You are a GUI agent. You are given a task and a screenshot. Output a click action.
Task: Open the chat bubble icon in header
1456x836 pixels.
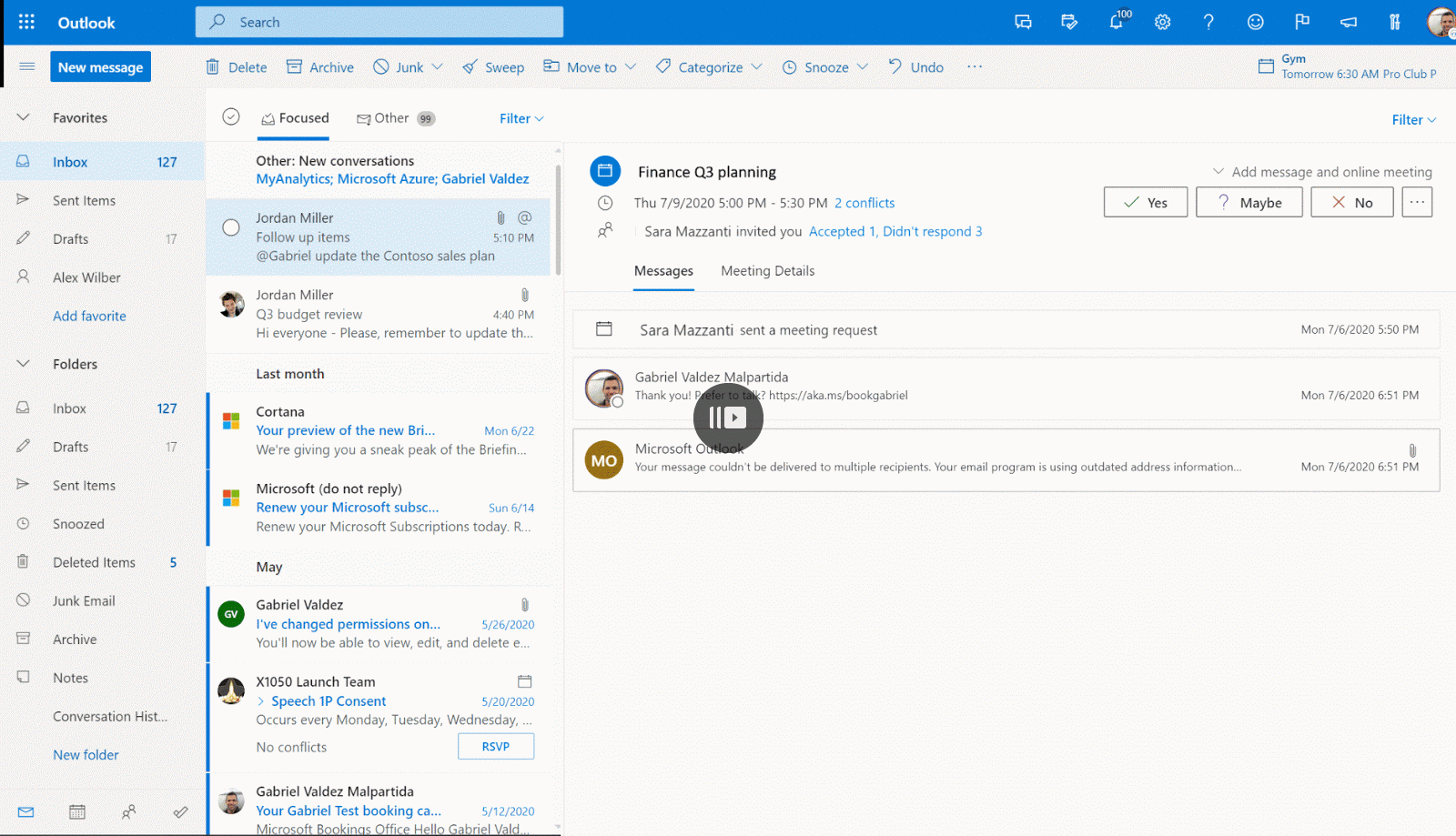(1023, 22)
